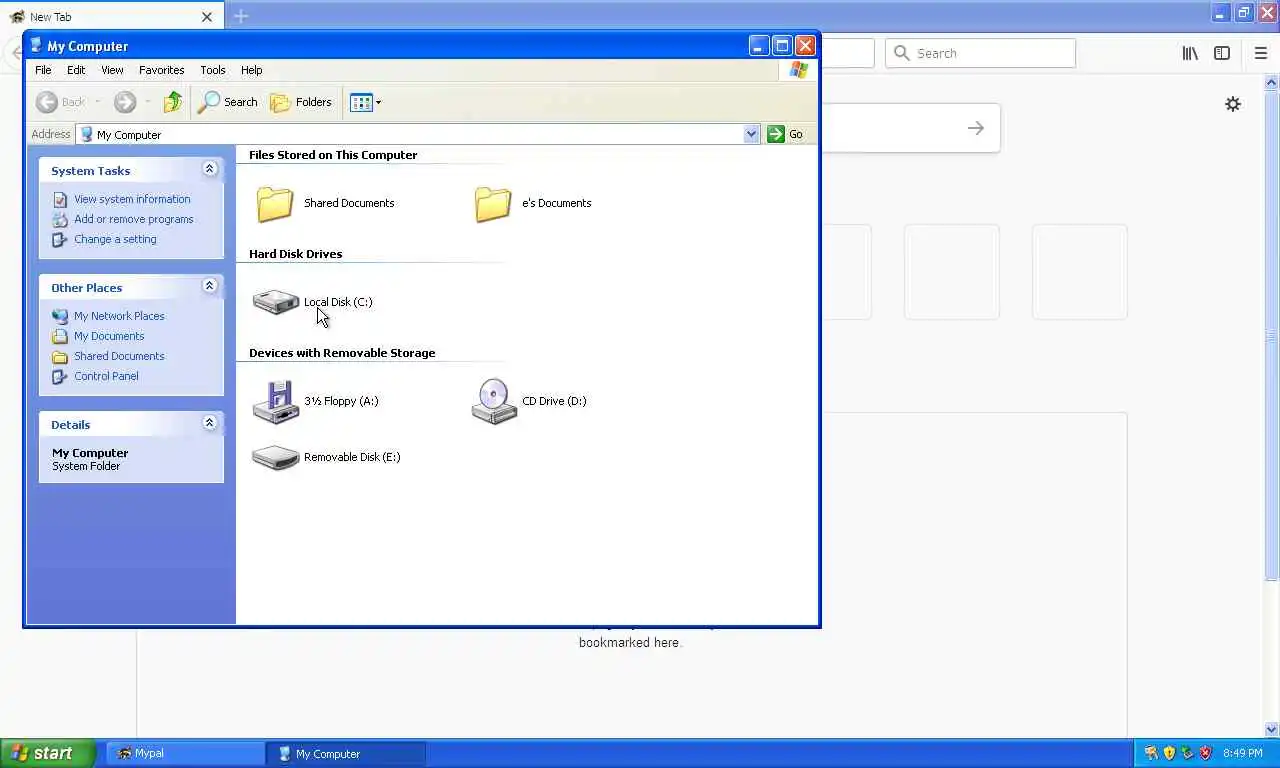Viewport: 1280px width, 768px height.
Task: Open My Network Places link
Action: point(119,316)
